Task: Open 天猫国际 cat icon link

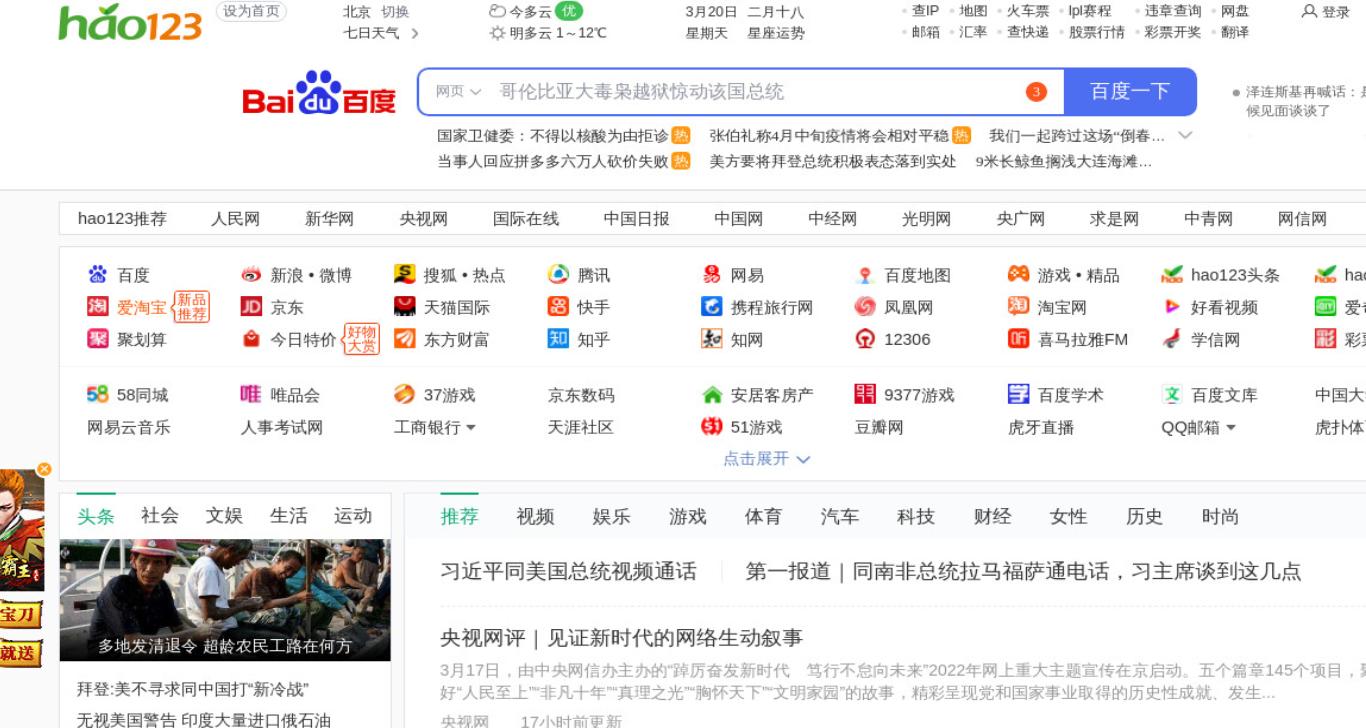Action: (x=404, y=307)
